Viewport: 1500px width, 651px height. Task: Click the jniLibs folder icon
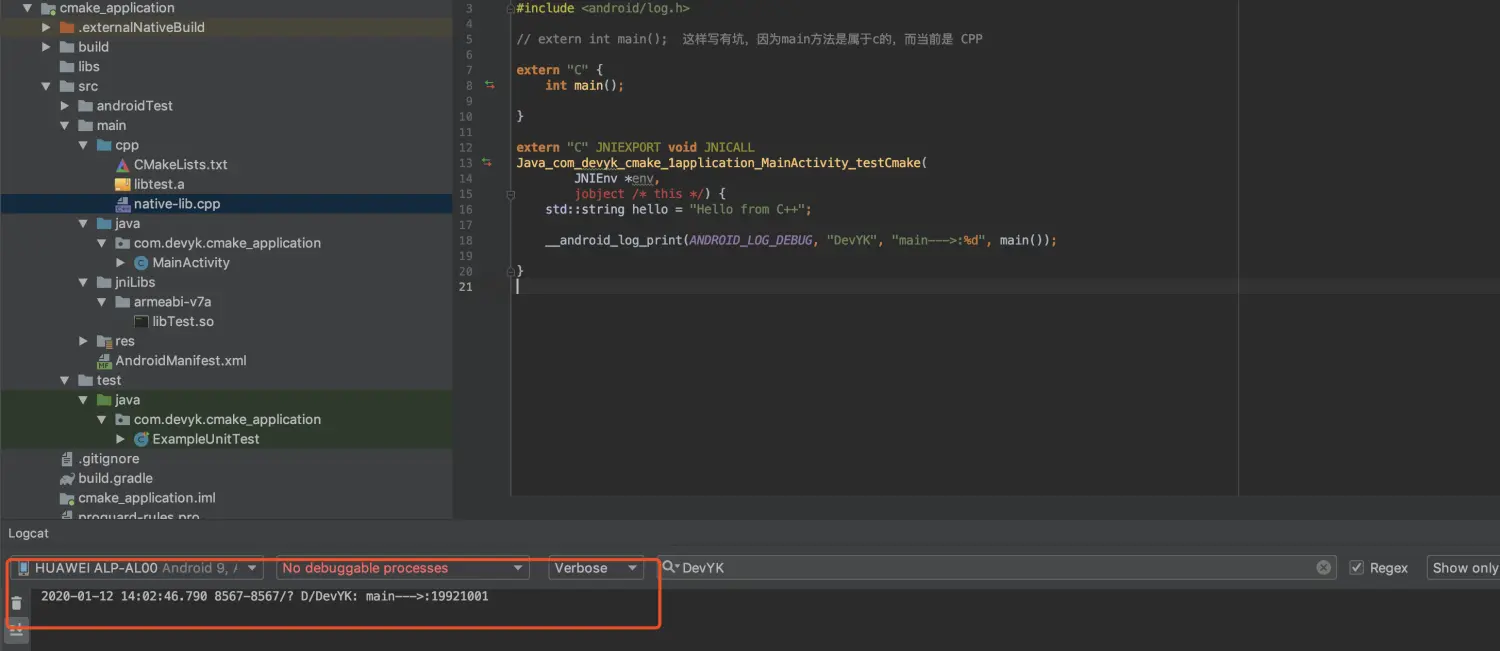[104, 283]
